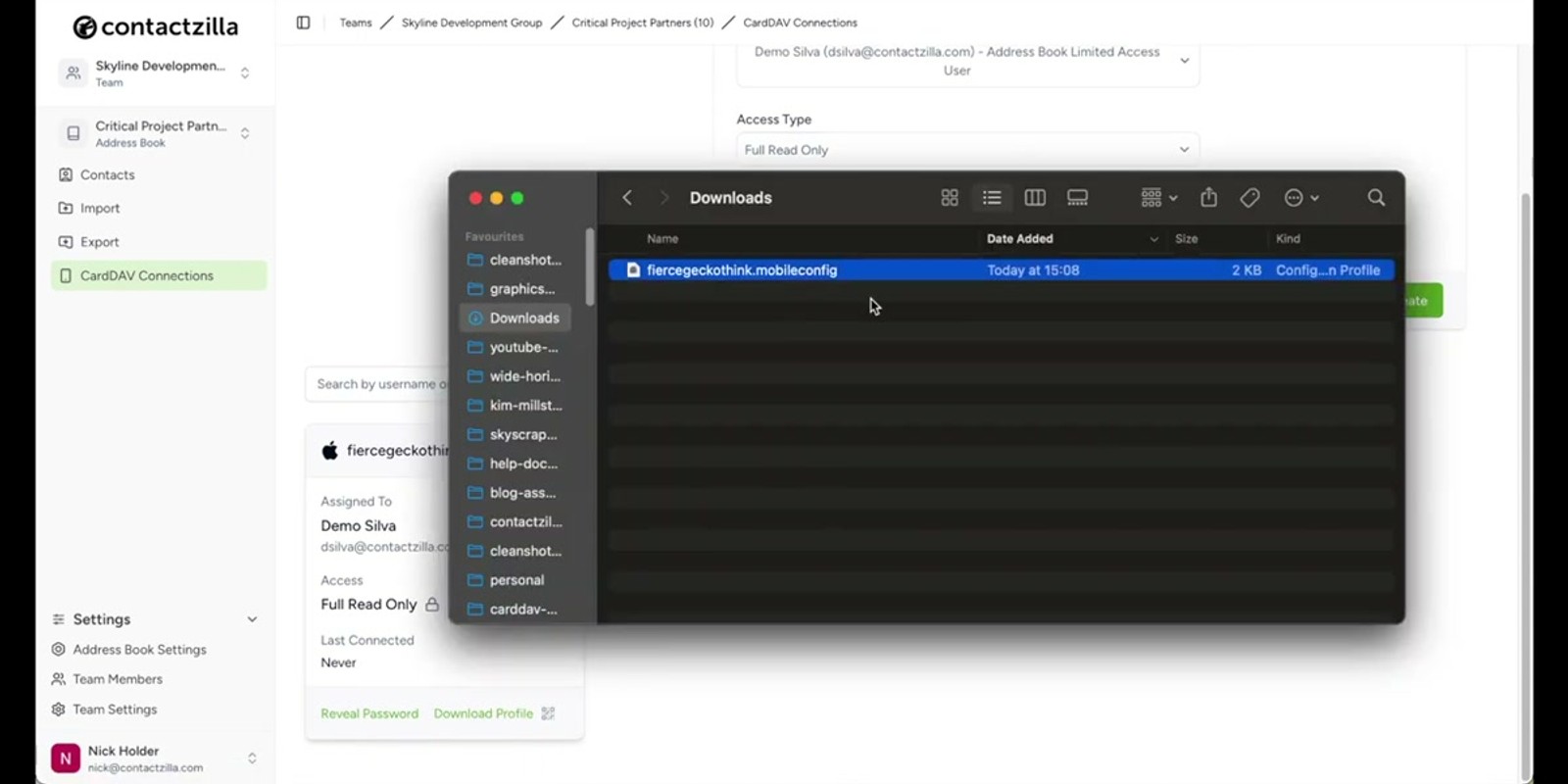
Task: Open help-doc folder in Finder sidebar
Action: (514, 464)
